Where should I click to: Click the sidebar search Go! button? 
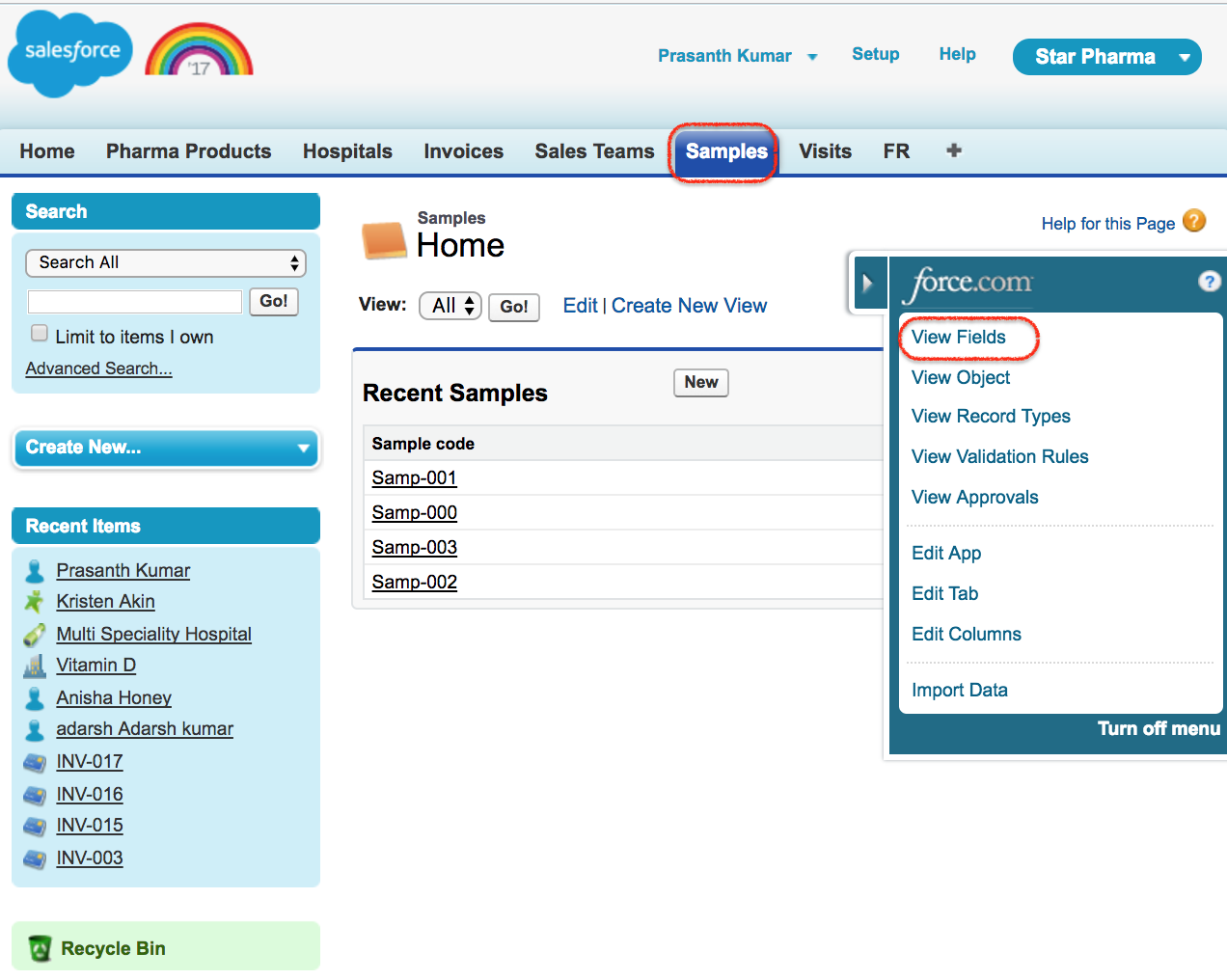(x=274, y=301)
